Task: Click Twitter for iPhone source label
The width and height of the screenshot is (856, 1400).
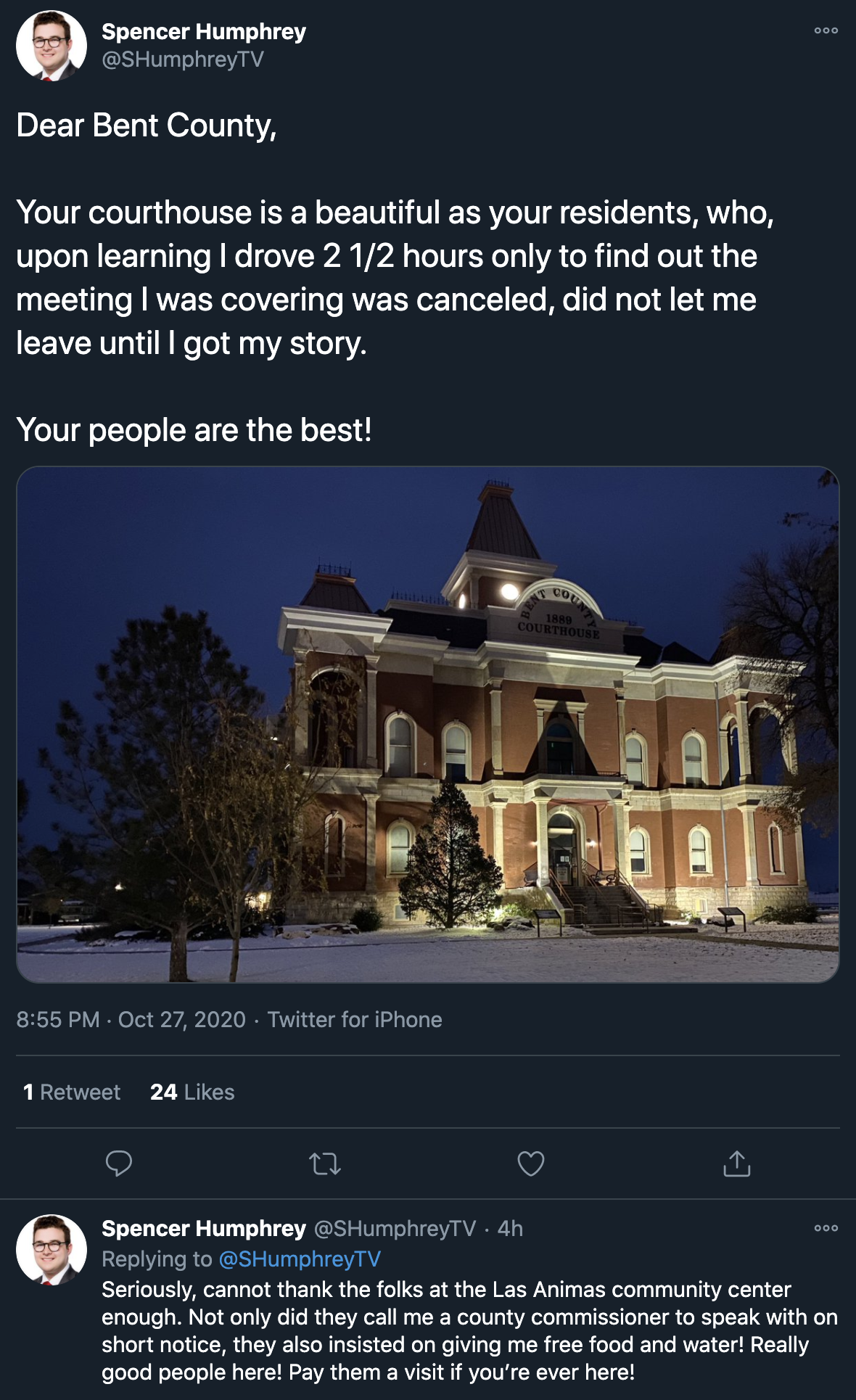Action: click(355, 1019)
